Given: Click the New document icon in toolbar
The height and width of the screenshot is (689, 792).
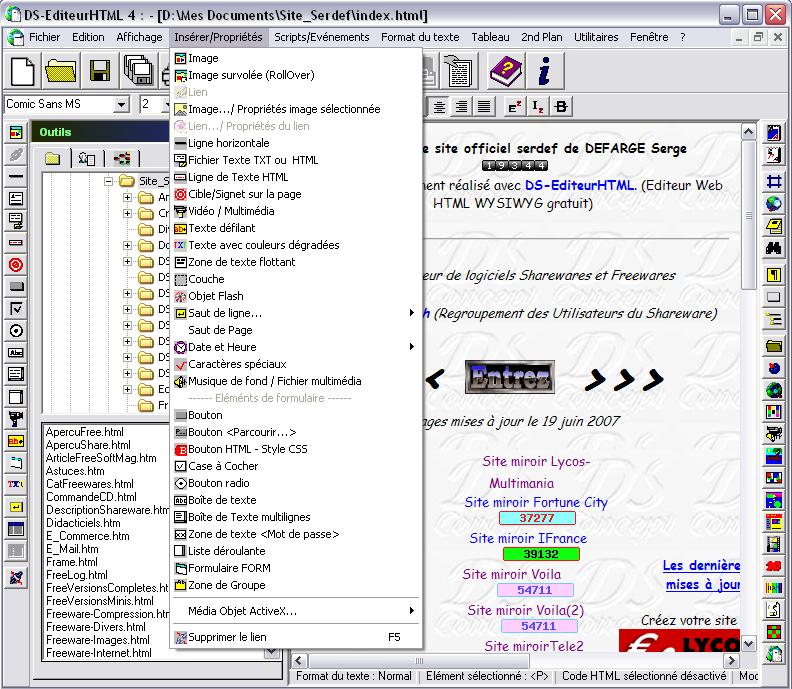Looking at the screenshot, I should [x=23, y=70].
